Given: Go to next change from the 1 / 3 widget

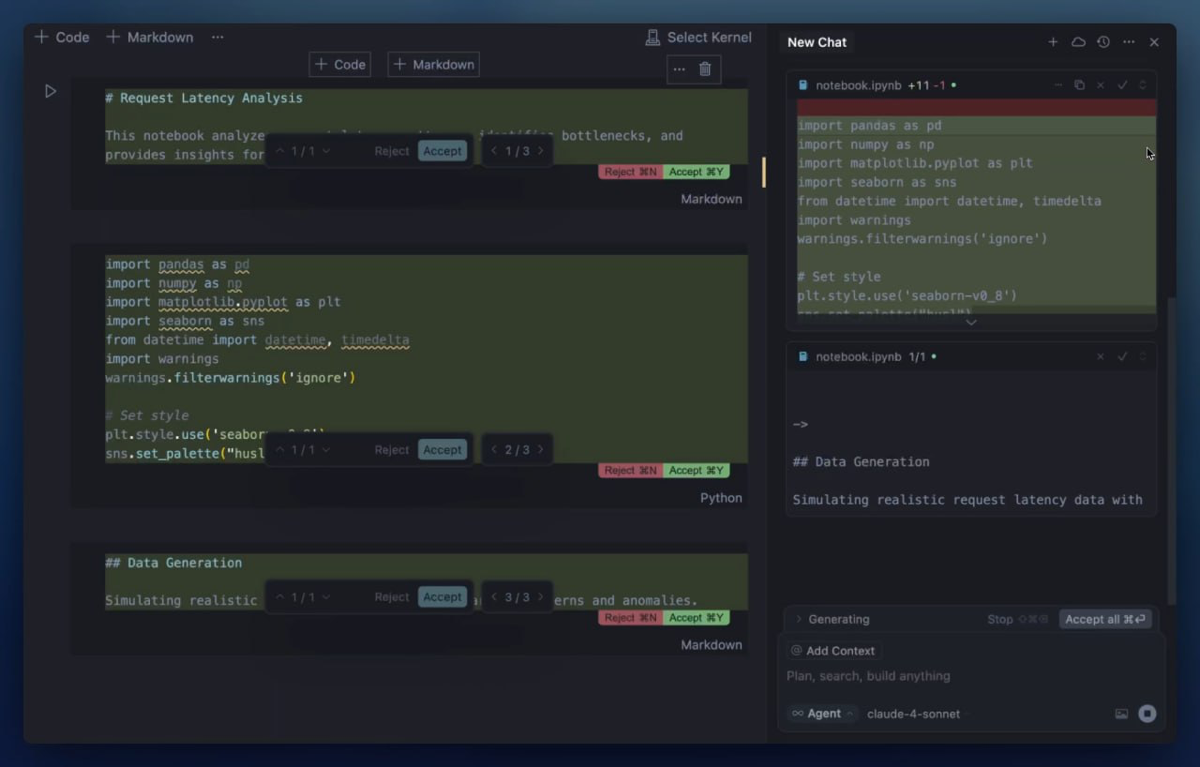Looking at the screenshot, I should [541, 151].
